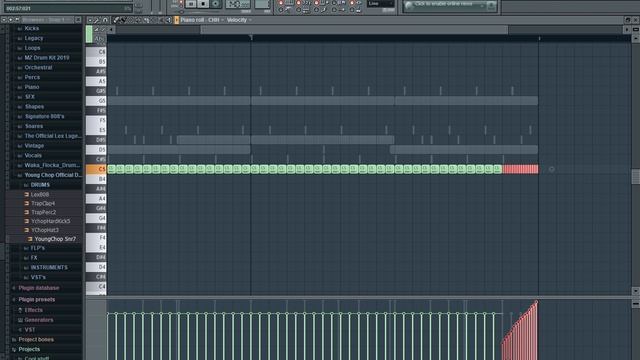Click the G5 piano key
The width and height of the screenshot is (640, 360).
pyautogui.click(x=96, y=101)
